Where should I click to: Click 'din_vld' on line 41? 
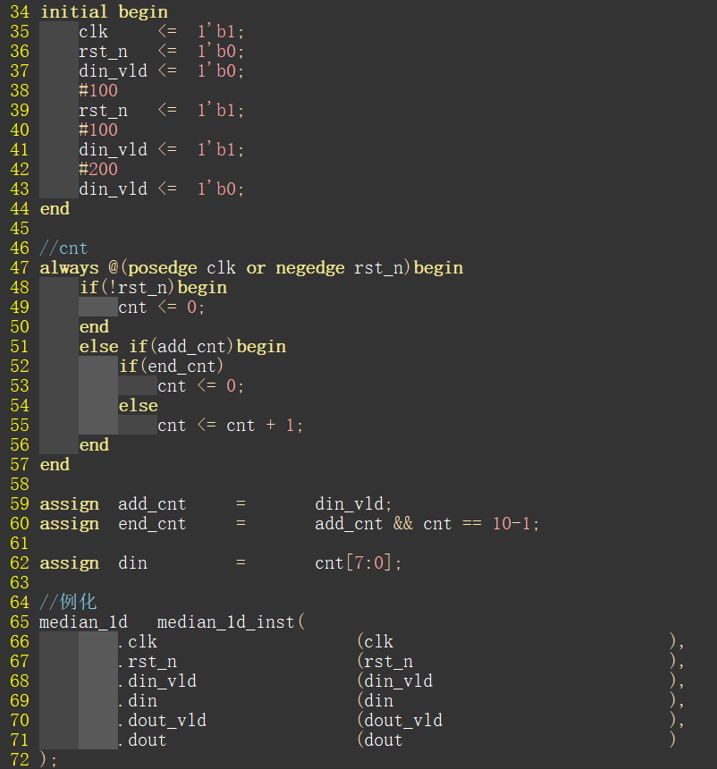pyautogui.click(x=113, y=150)
